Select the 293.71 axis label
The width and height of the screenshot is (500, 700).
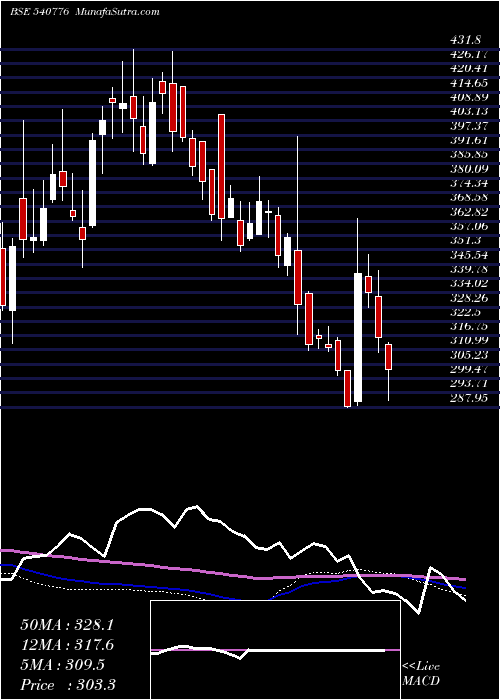(x=469, y=383)
